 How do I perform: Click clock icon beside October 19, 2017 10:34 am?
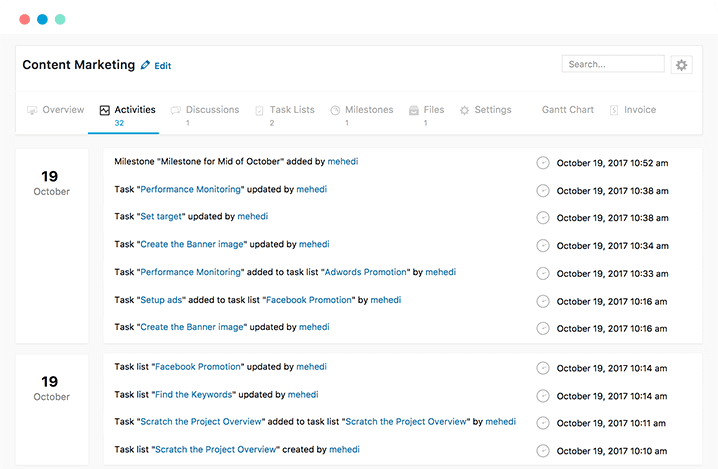[x=543, y=245]
